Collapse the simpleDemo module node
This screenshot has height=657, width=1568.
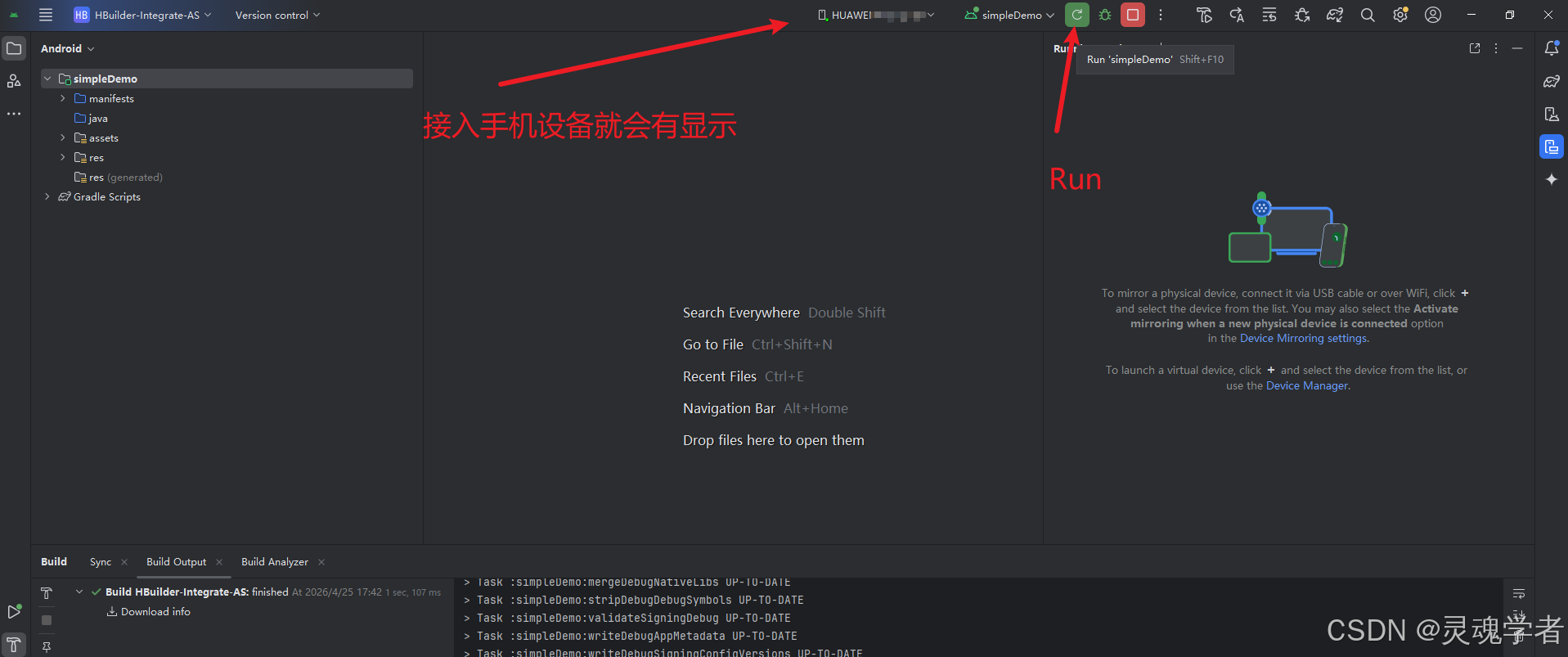[x=47, y=79]
